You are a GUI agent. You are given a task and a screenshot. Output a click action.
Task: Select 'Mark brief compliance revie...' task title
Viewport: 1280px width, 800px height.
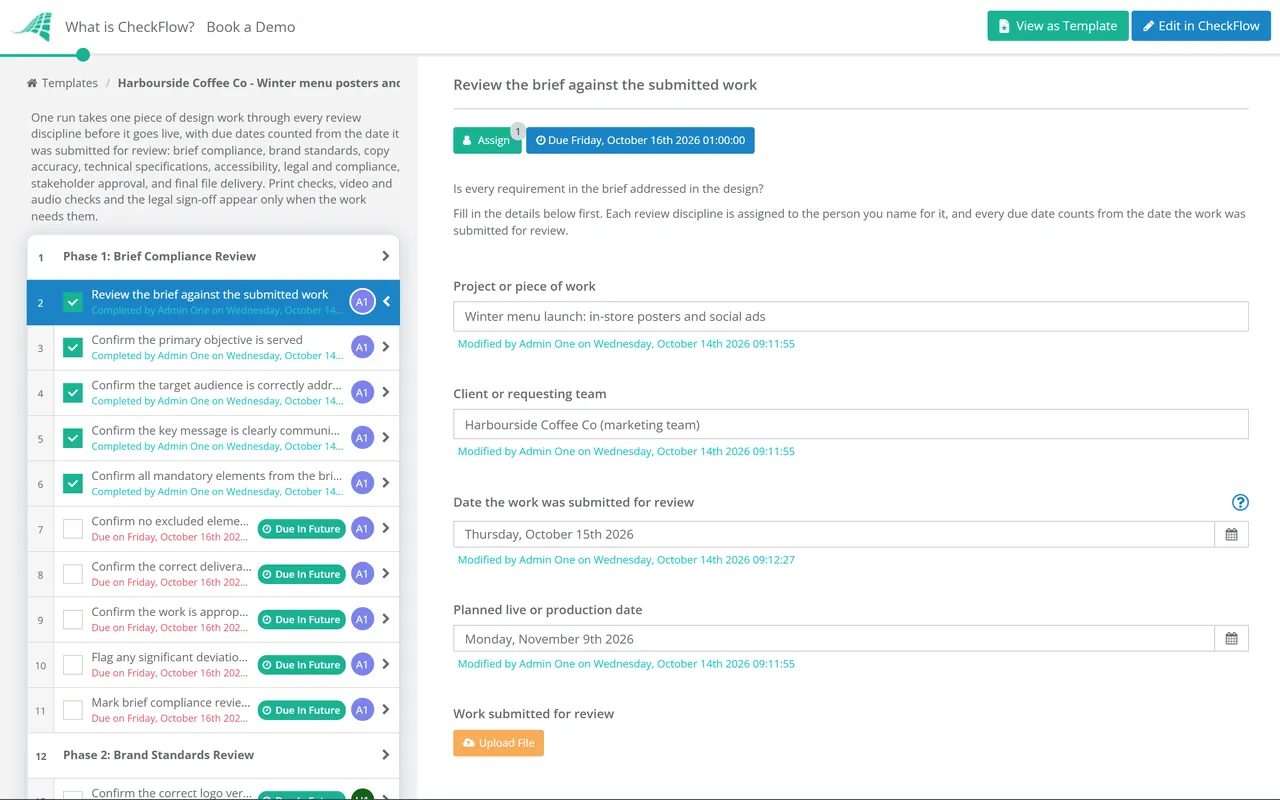click(x=170, y=702)
